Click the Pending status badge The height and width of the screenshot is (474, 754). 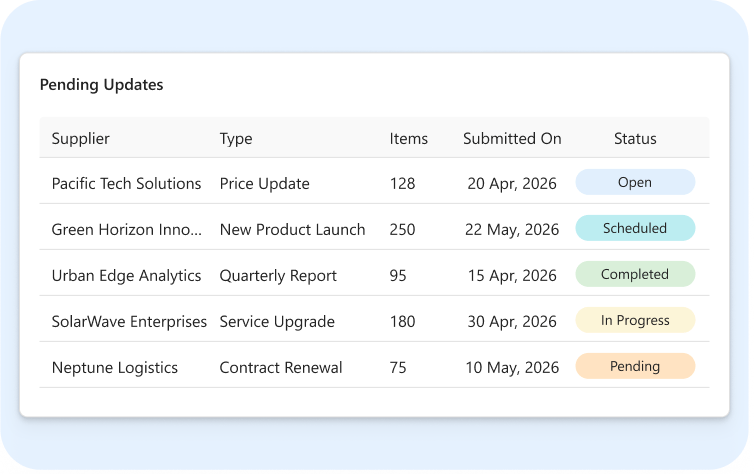635,366
